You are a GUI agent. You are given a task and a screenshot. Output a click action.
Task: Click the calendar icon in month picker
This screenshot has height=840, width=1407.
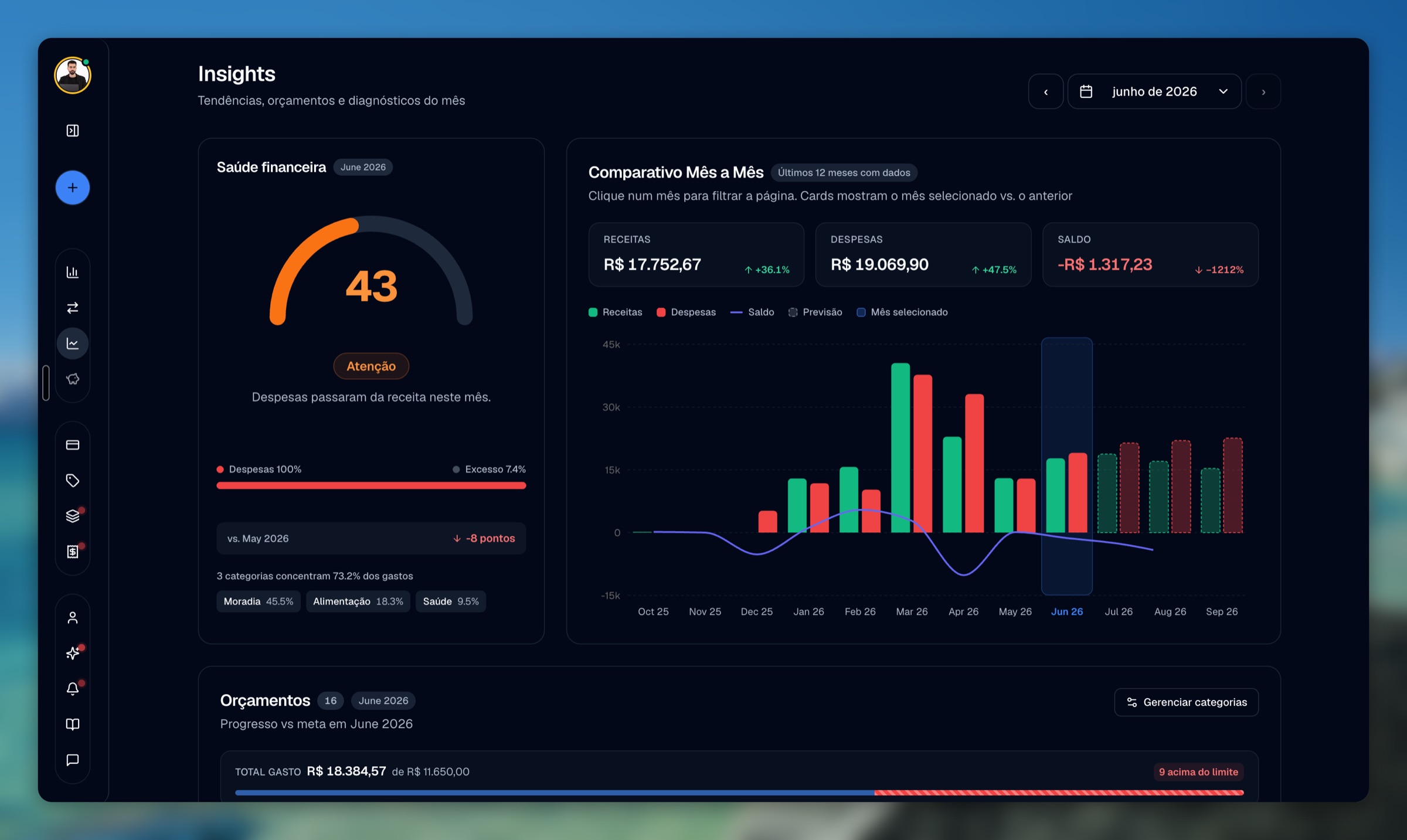pos(1086,91)
